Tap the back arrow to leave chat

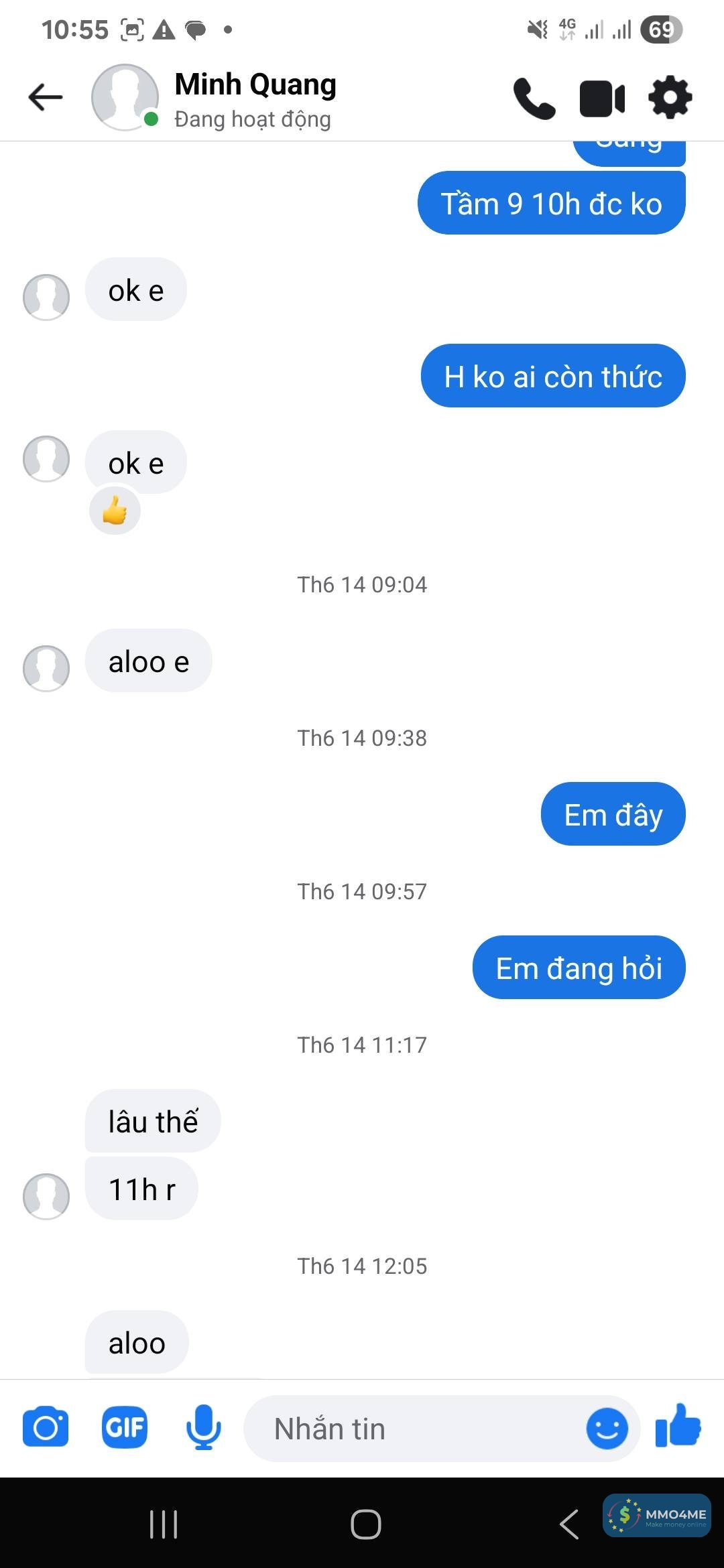tap(46, 97)
